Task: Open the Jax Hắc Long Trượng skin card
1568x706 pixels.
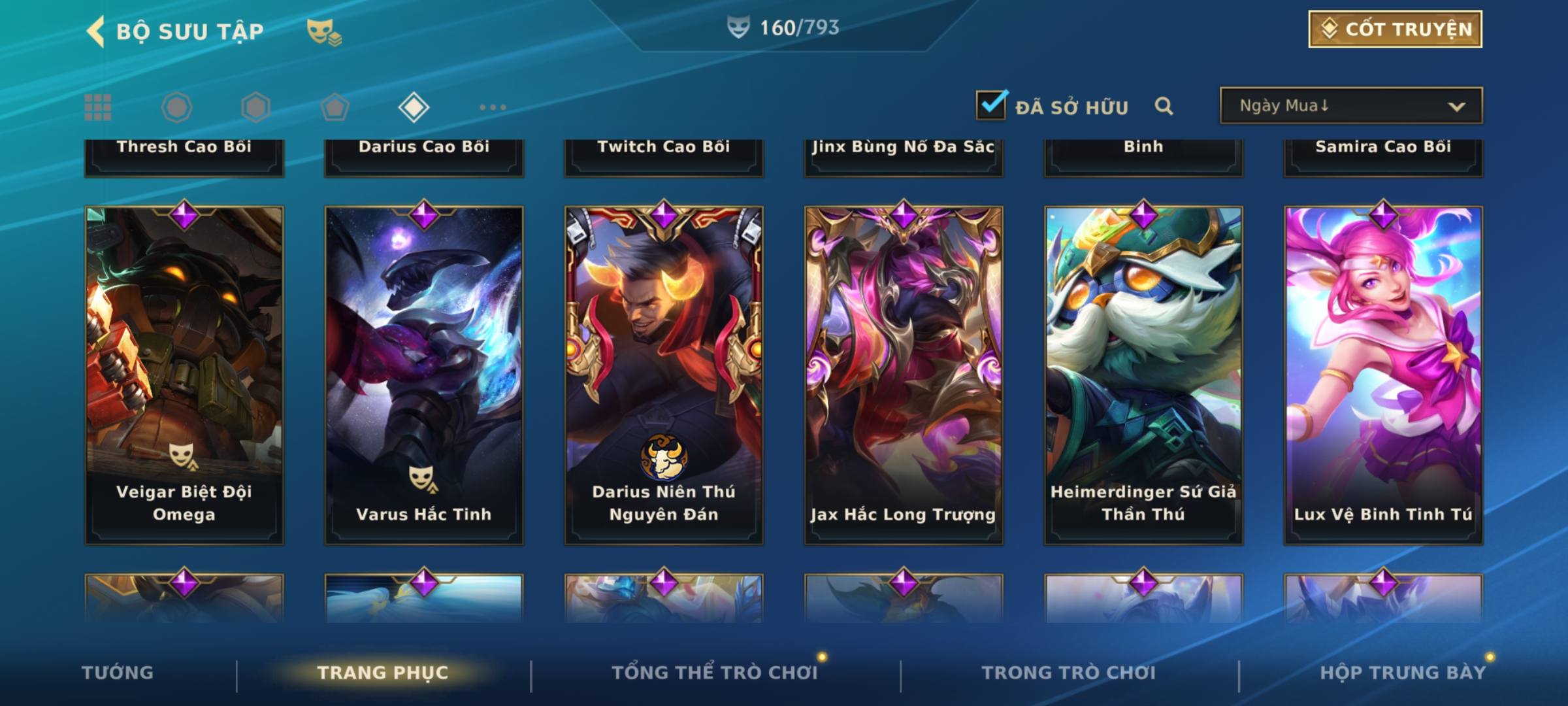Action: point(904,375)
